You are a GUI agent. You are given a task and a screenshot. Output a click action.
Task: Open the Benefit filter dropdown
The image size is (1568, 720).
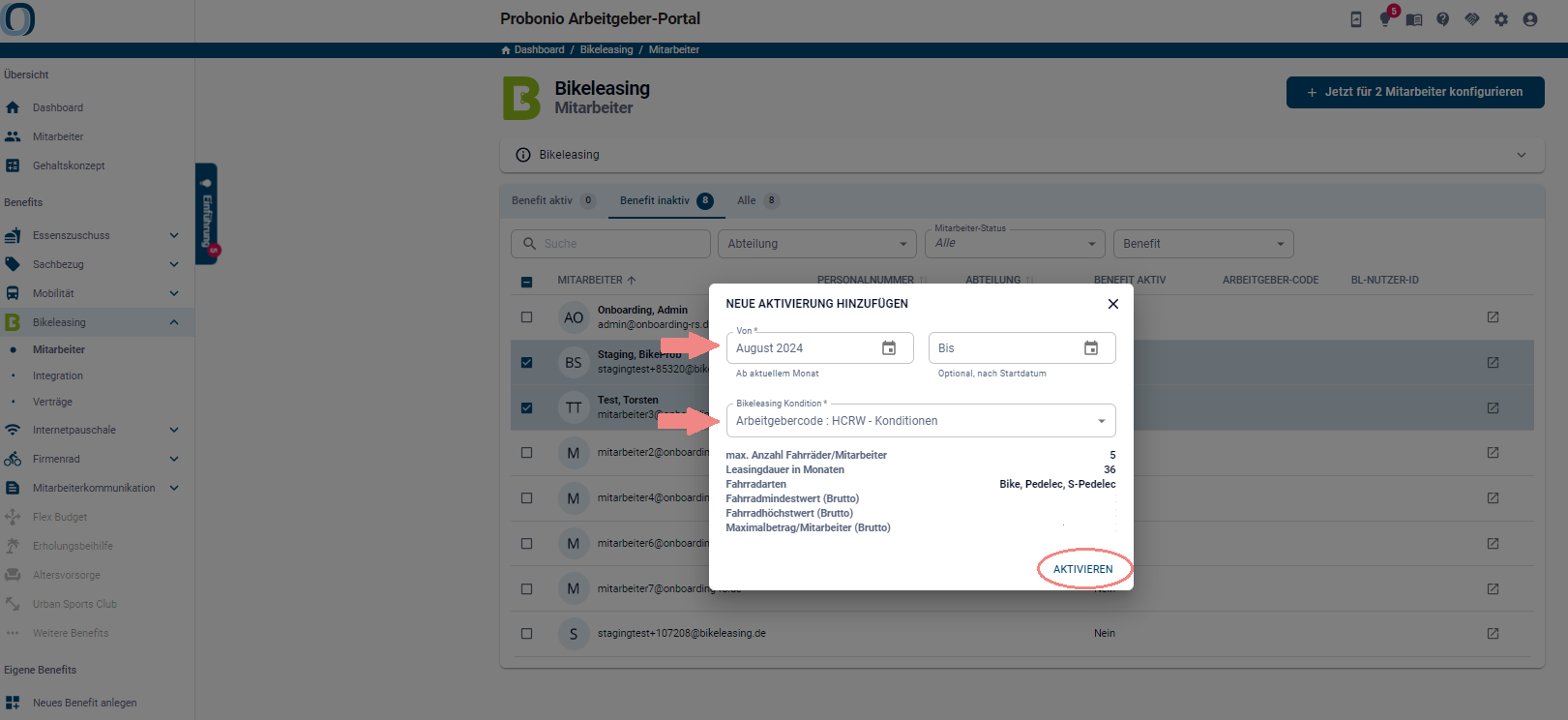pos(1203,244)
